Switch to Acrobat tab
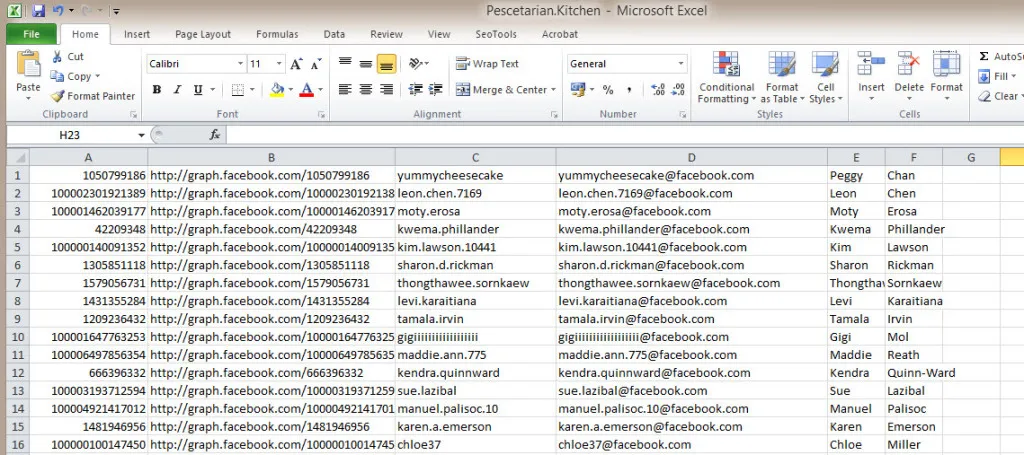The image size is (1024, 455). pos(560,35)
